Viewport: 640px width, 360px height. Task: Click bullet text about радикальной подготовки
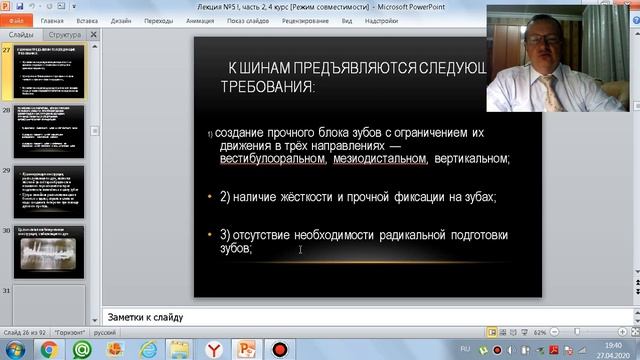tap(364, 241)
